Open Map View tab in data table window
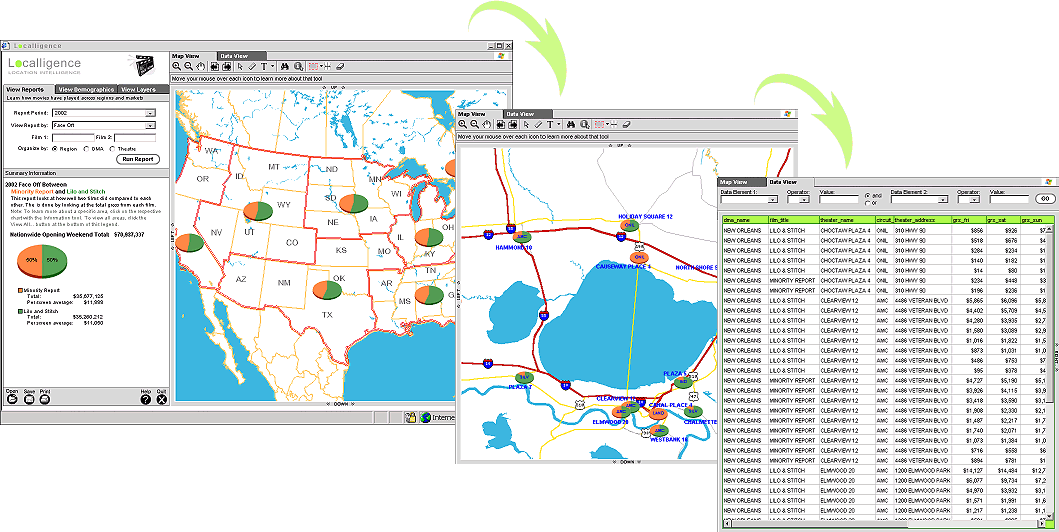Viewport: 1059px width, 532px height. (741, 182)
